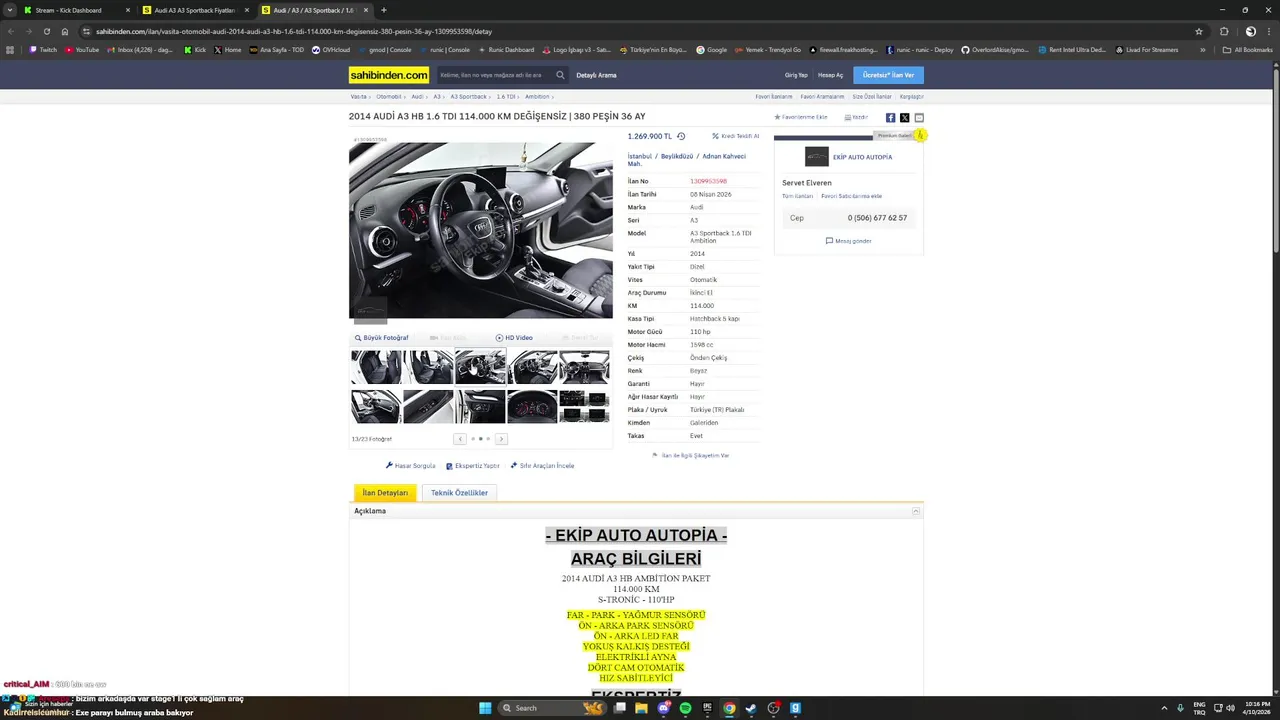Click Tüm İlanları seller link
The height and width of the screenshot is (720, 1280).
click(797, 196)
